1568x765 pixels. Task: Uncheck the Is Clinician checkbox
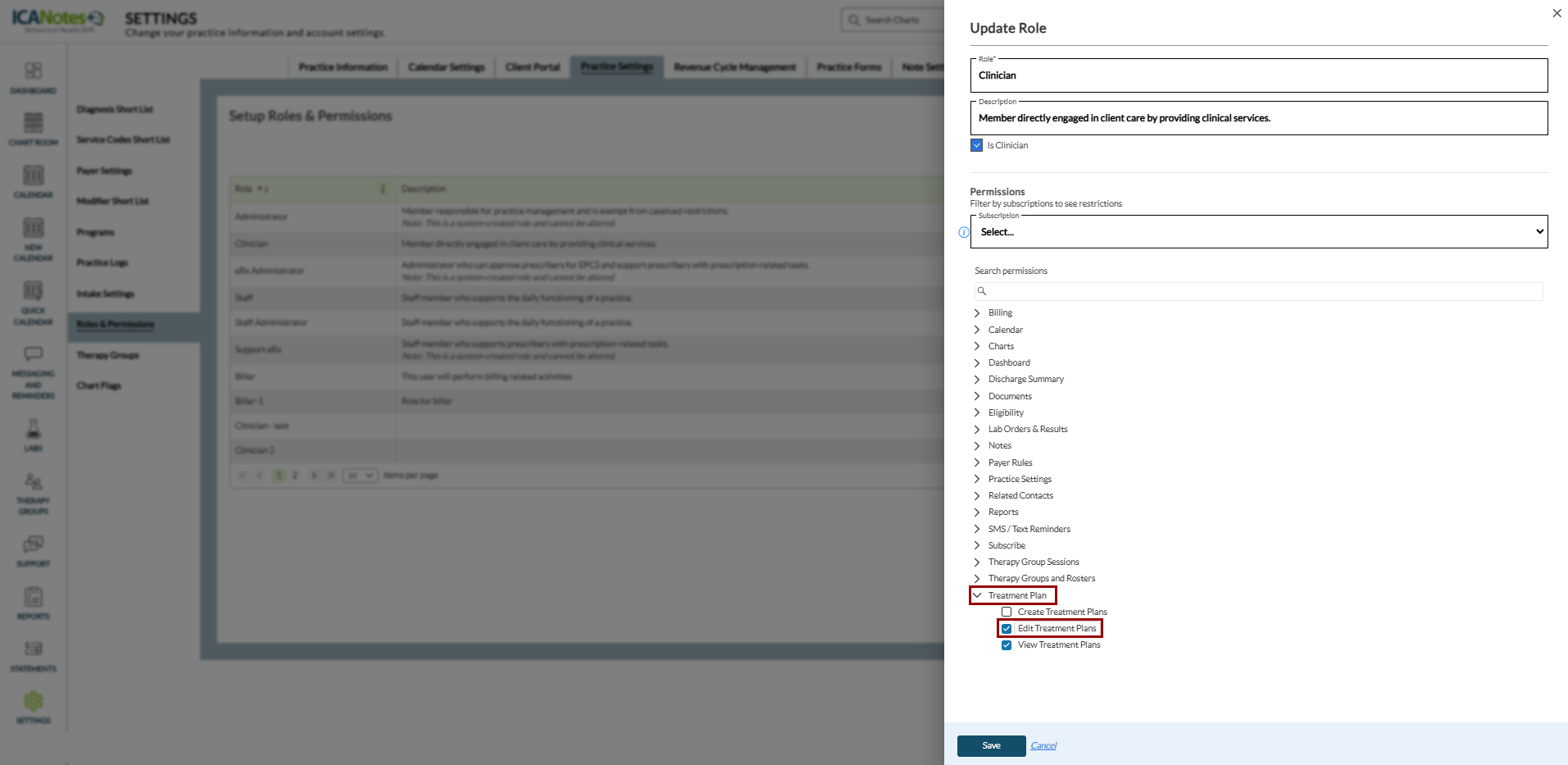tap(976, 146)
